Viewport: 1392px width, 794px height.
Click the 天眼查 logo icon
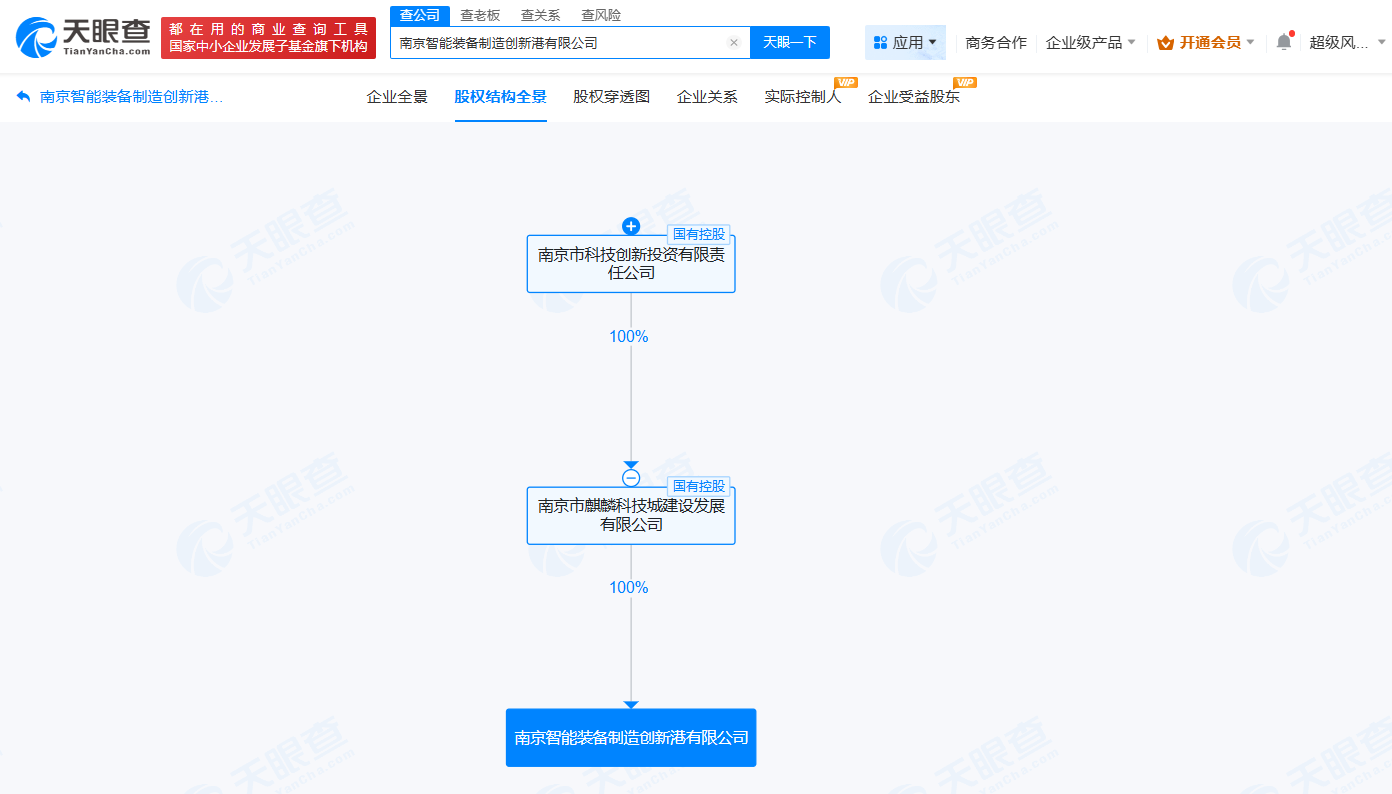pyautogui.click(x=37, y=37)
